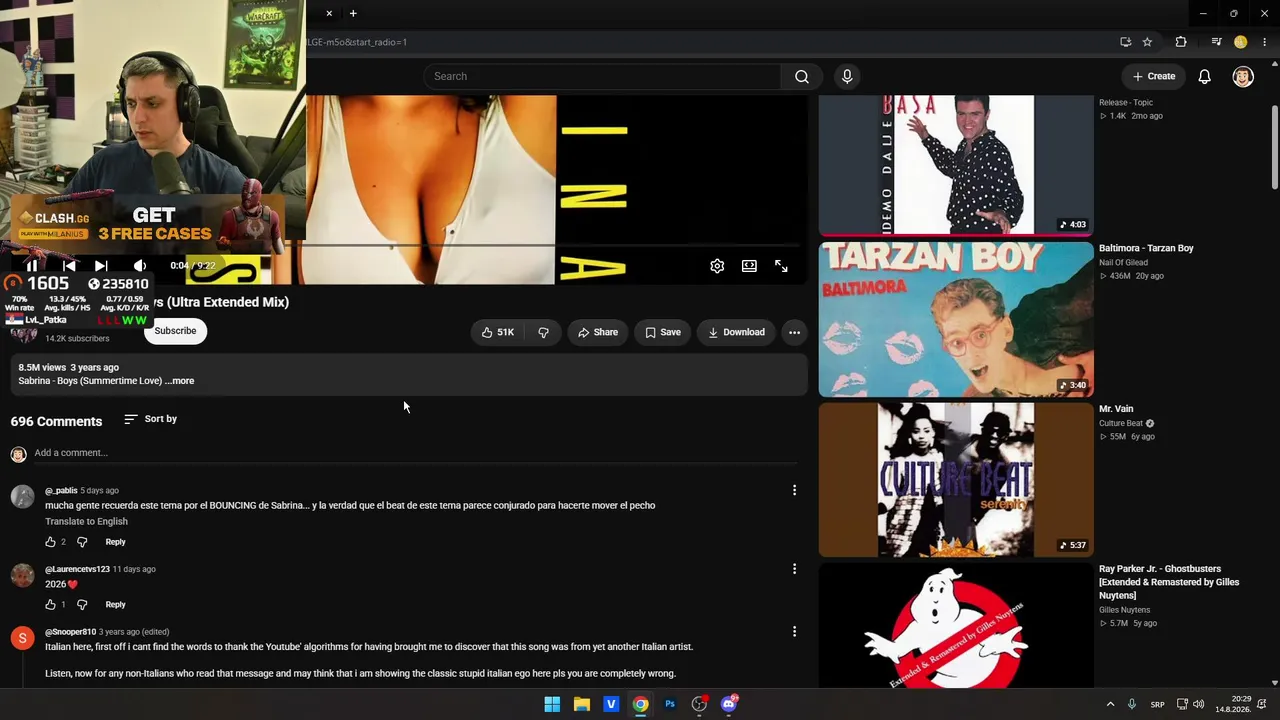Save the video to a playlist
Viewport: 1280px width, 720px height.
(663, 332)
